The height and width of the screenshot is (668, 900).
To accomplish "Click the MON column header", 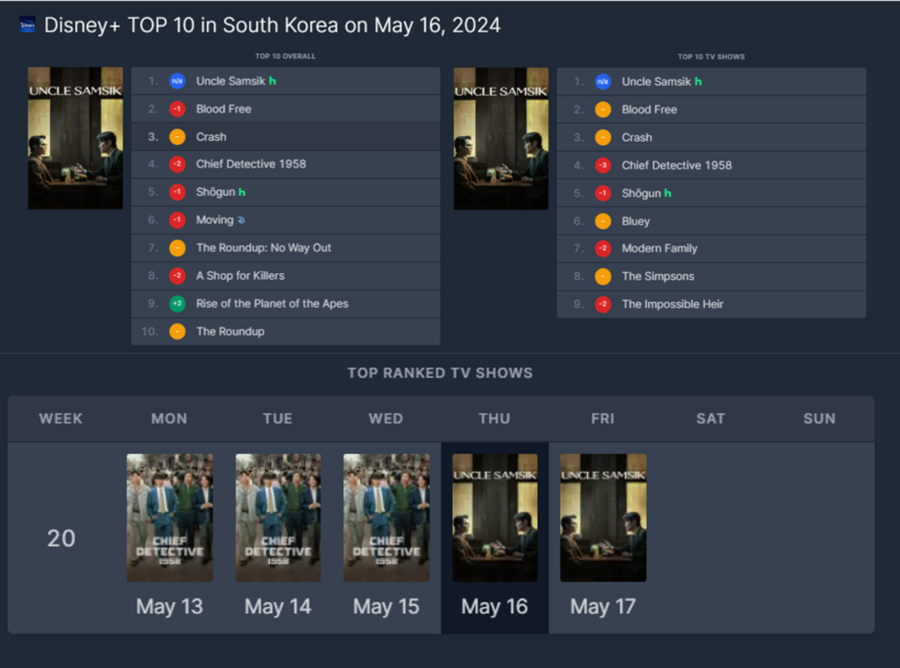I will point(169,419).
